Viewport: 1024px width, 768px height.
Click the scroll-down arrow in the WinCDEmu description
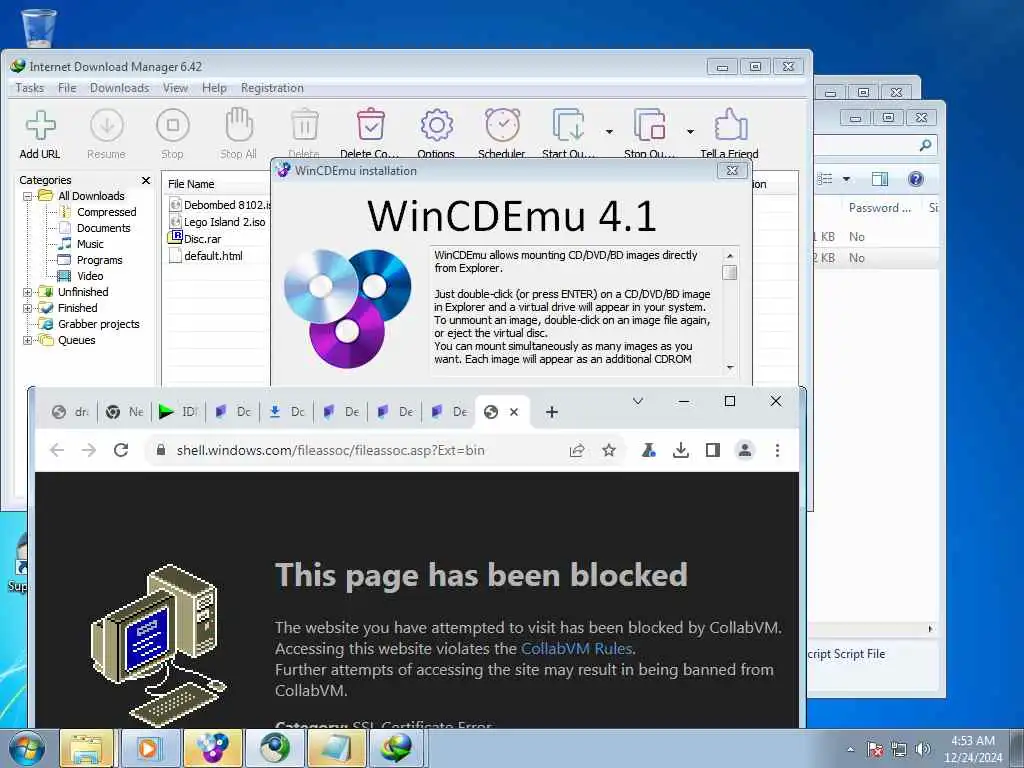[x=730, y=368]
